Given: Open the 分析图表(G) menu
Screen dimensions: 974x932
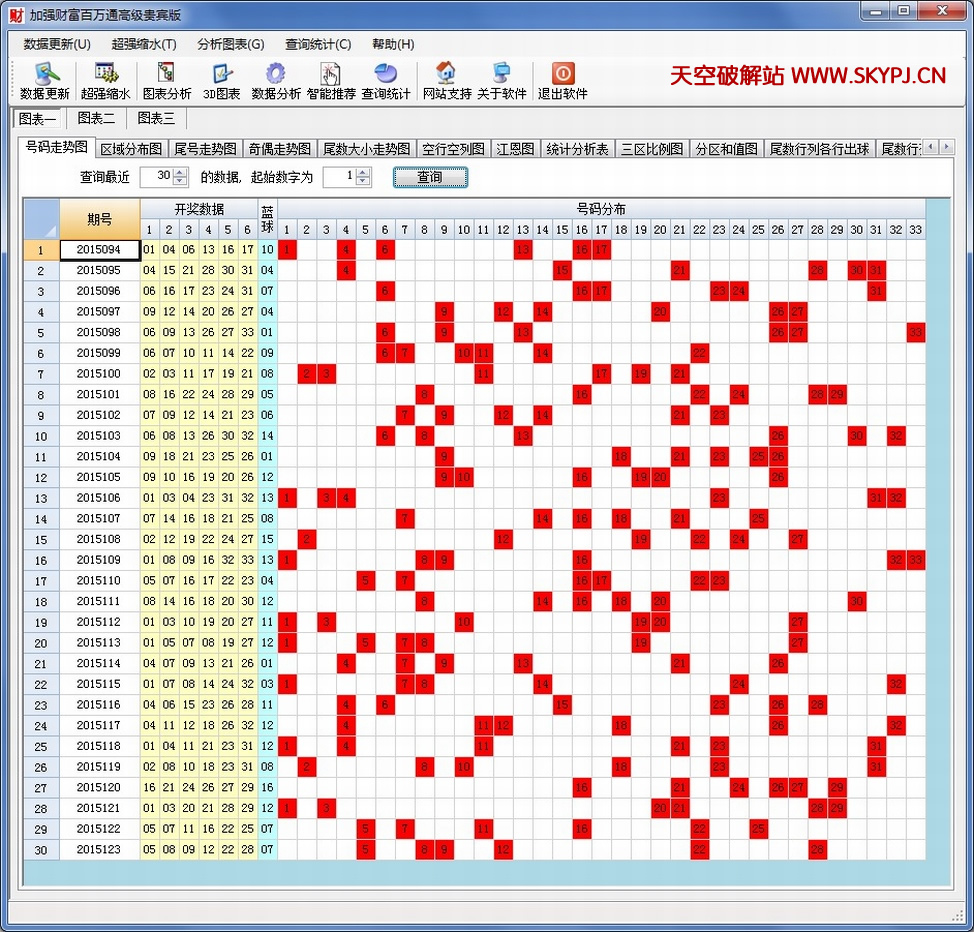Looking at the screenshot, I should [230, 44].
